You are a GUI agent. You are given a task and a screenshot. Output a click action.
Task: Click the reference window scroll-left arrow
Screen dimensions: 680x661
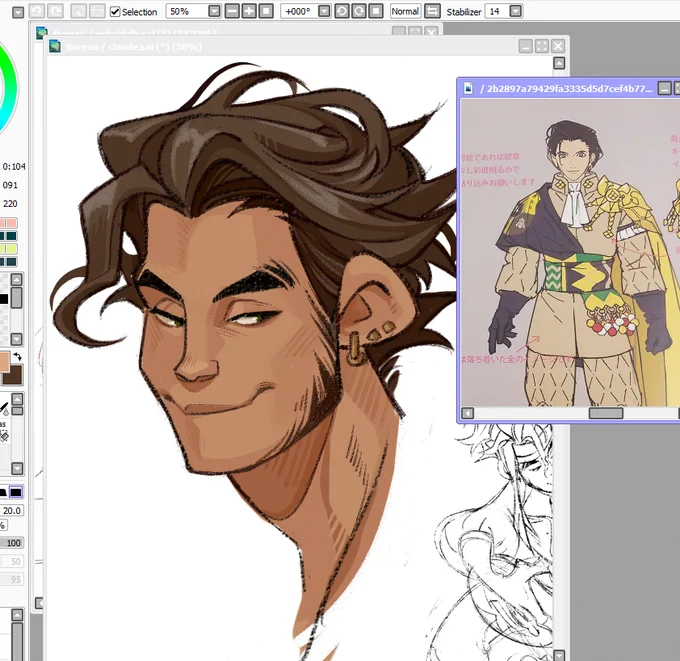[x=467, y=413]
